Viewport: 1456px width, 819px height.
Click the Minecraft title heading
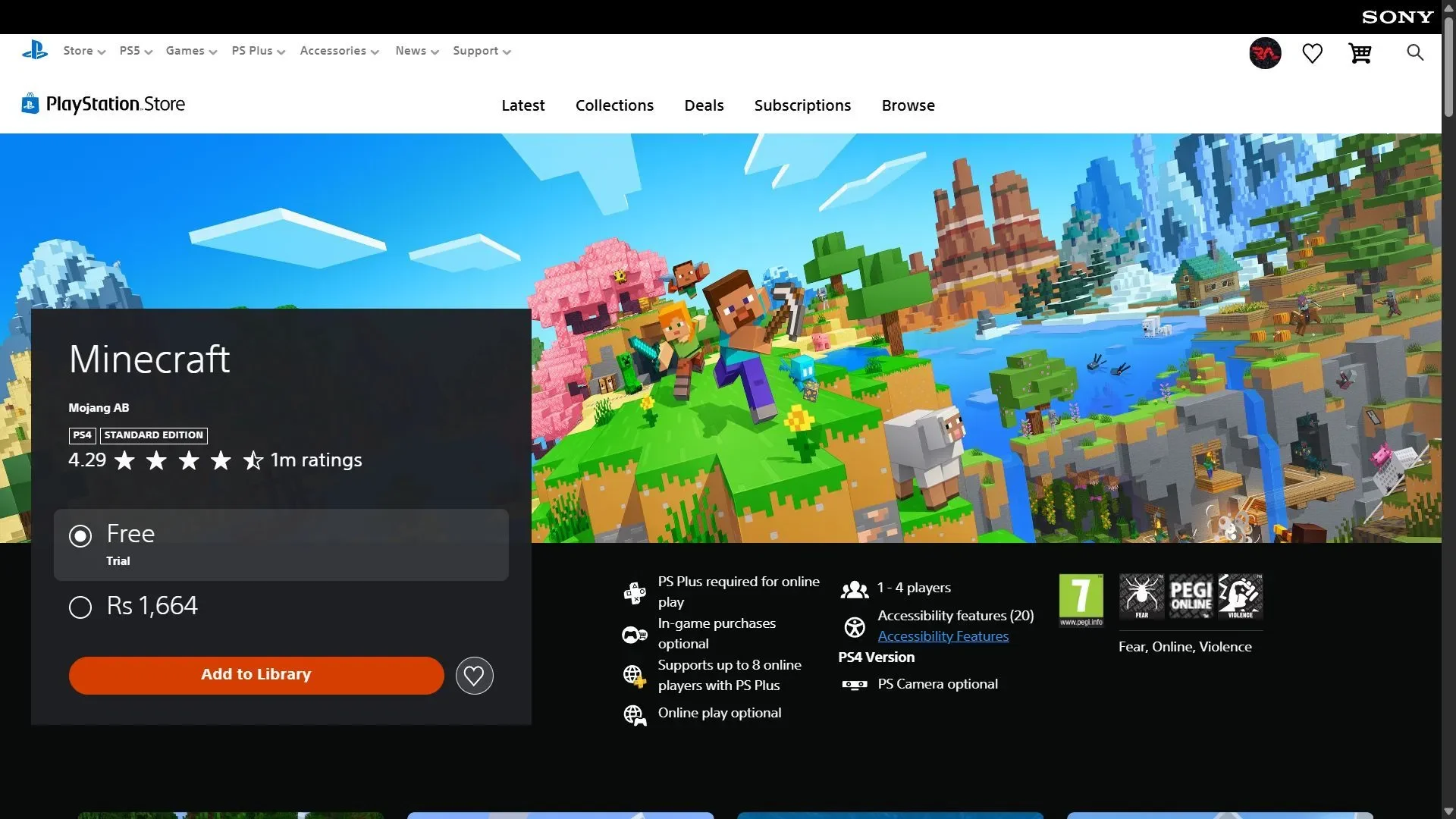coord(149,359)
